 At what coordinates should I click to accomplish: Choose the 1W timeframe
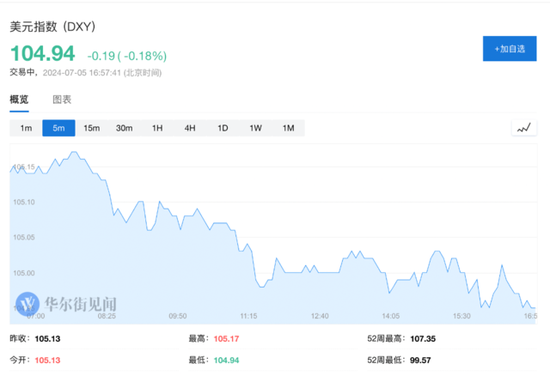[255, 128]
